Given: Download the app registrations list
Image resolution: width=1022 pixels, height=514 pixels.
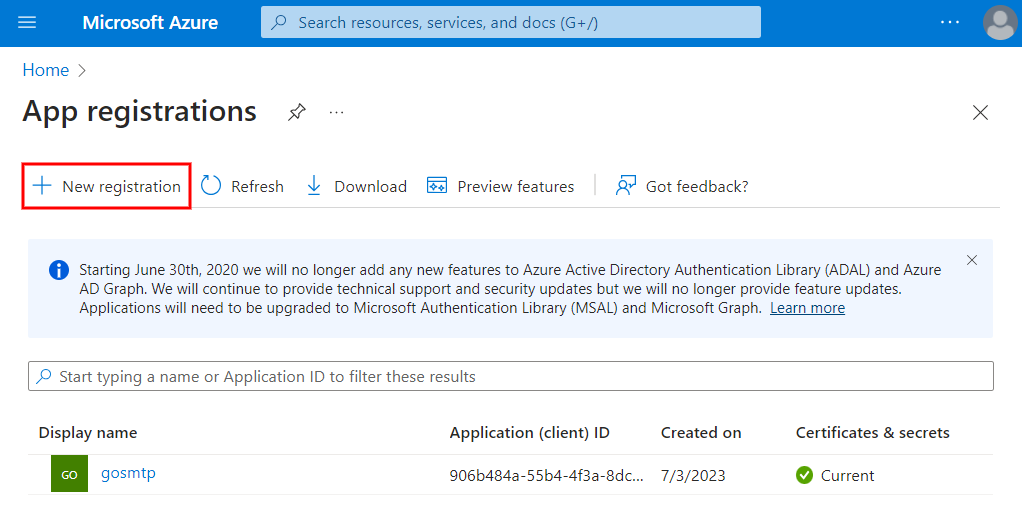Looking at the screenshot, I should click(x=356, y=186).
